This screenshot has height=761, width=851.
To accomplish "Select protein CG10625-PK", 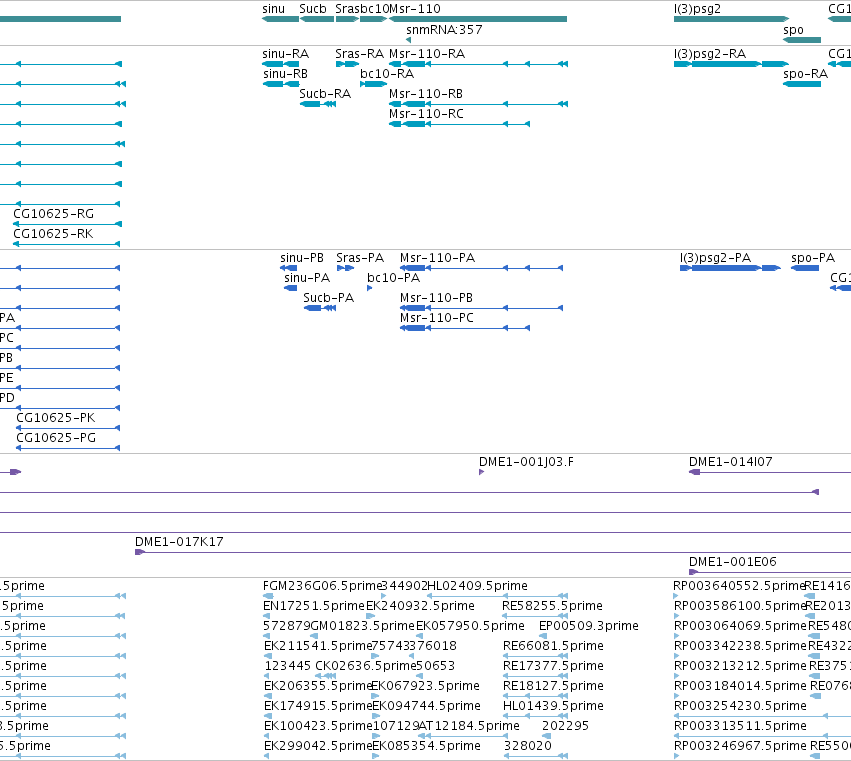I will [56, 418].
